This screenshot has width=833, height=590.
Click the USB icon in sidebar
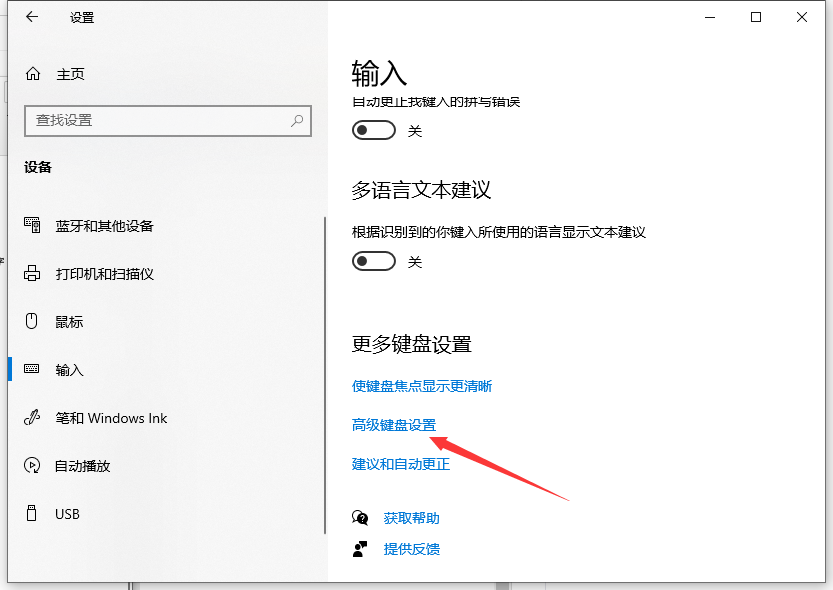32,514
